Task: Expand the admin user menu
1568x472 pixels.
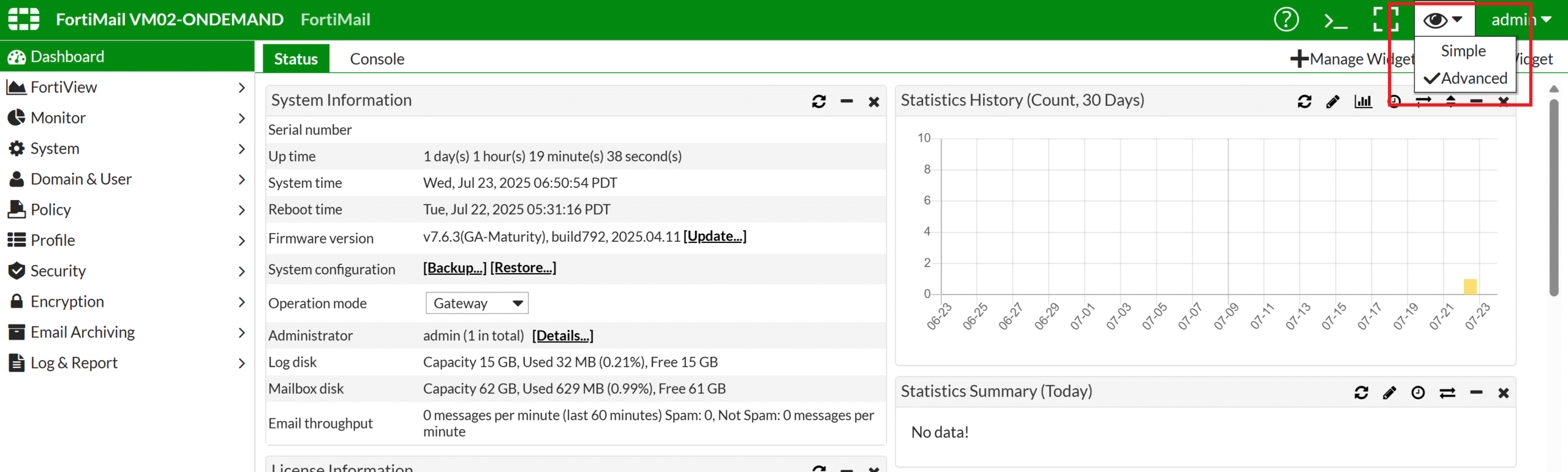Action: point(1521,20)
